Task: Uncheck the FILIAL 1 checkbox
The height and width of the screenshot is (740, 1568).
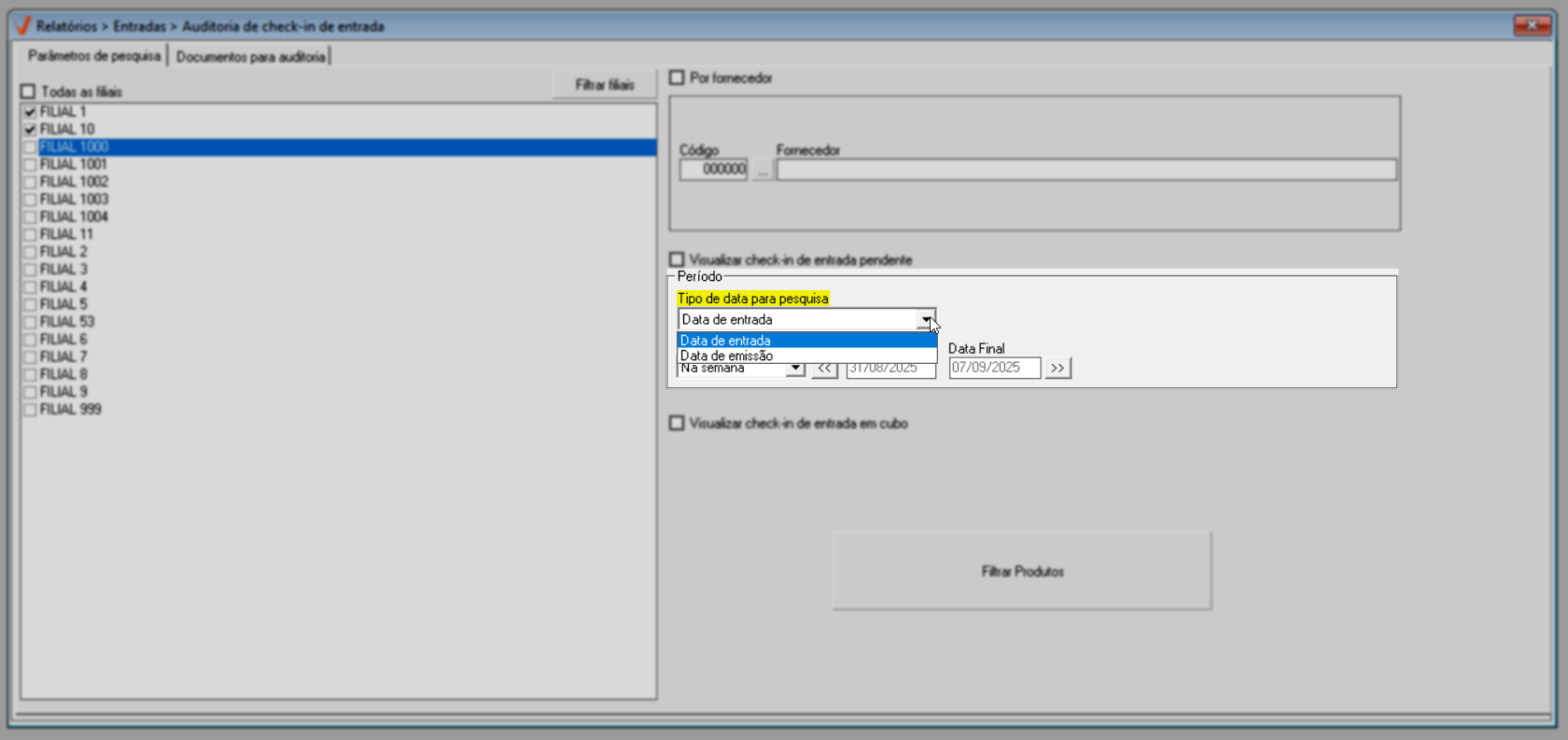Action: point(31,112)
